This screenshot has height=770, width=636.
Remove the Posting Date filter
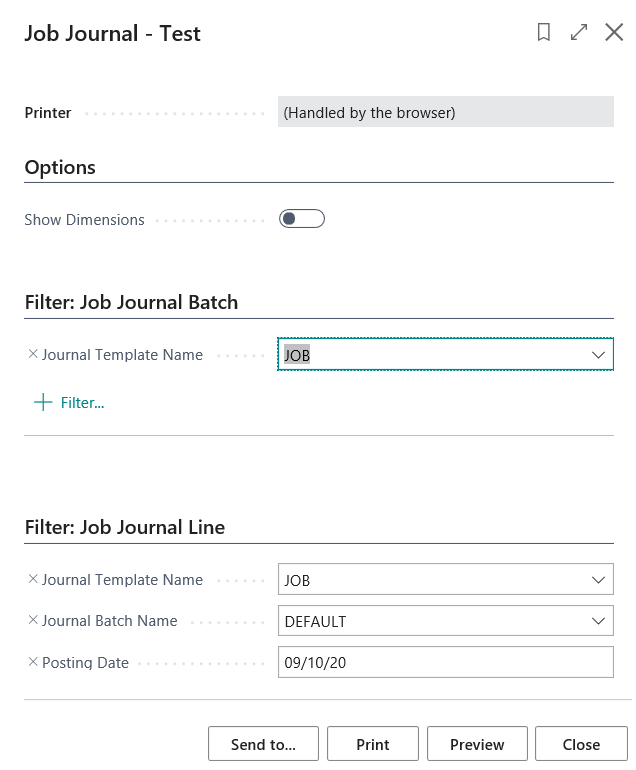click(32, 662)
